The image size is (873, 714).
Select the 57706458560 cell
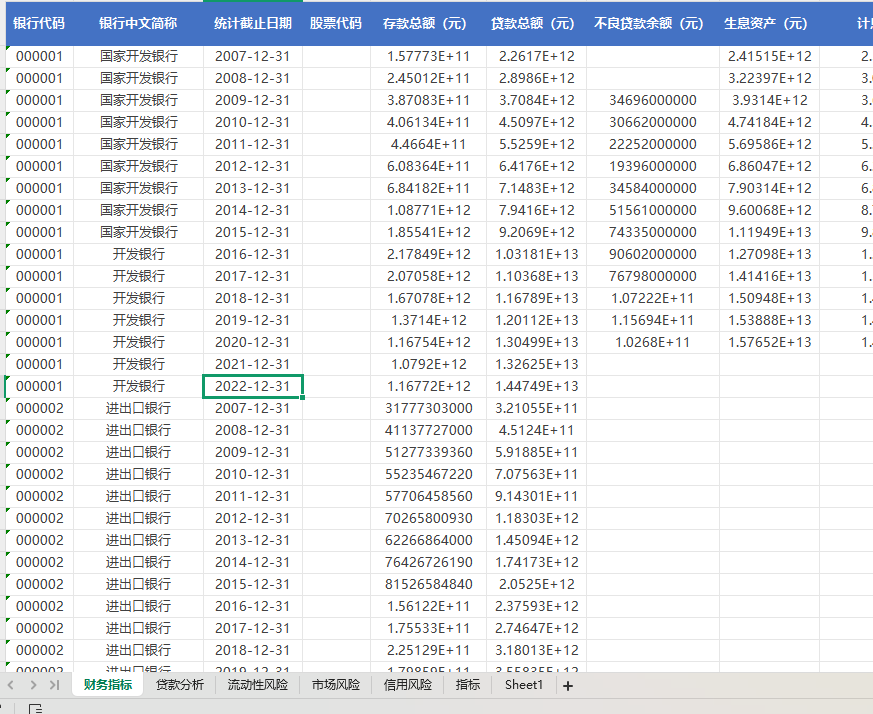pyautogui.click(x=428, y=496)
